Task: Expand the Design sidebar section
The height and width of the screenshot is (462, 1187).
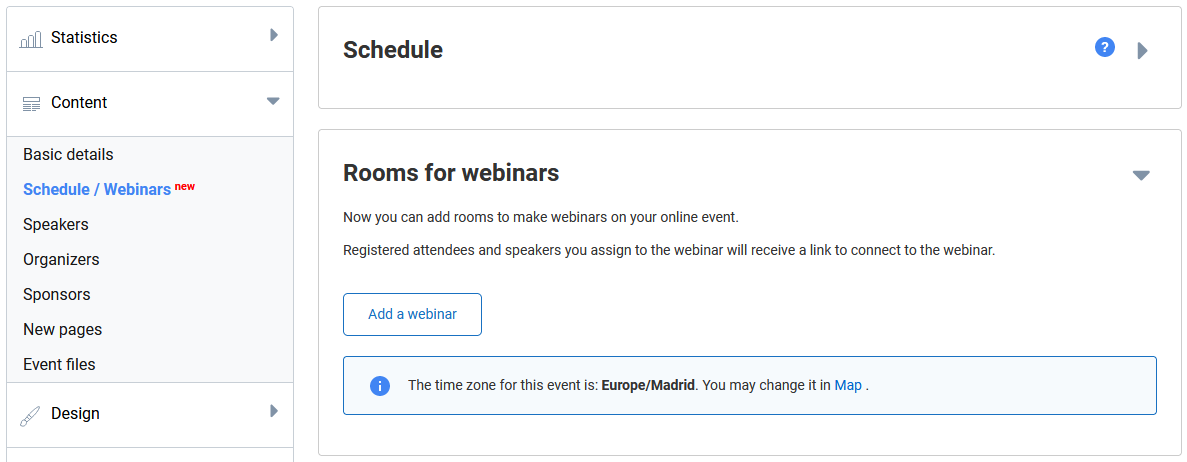Action: click(273, 411)
